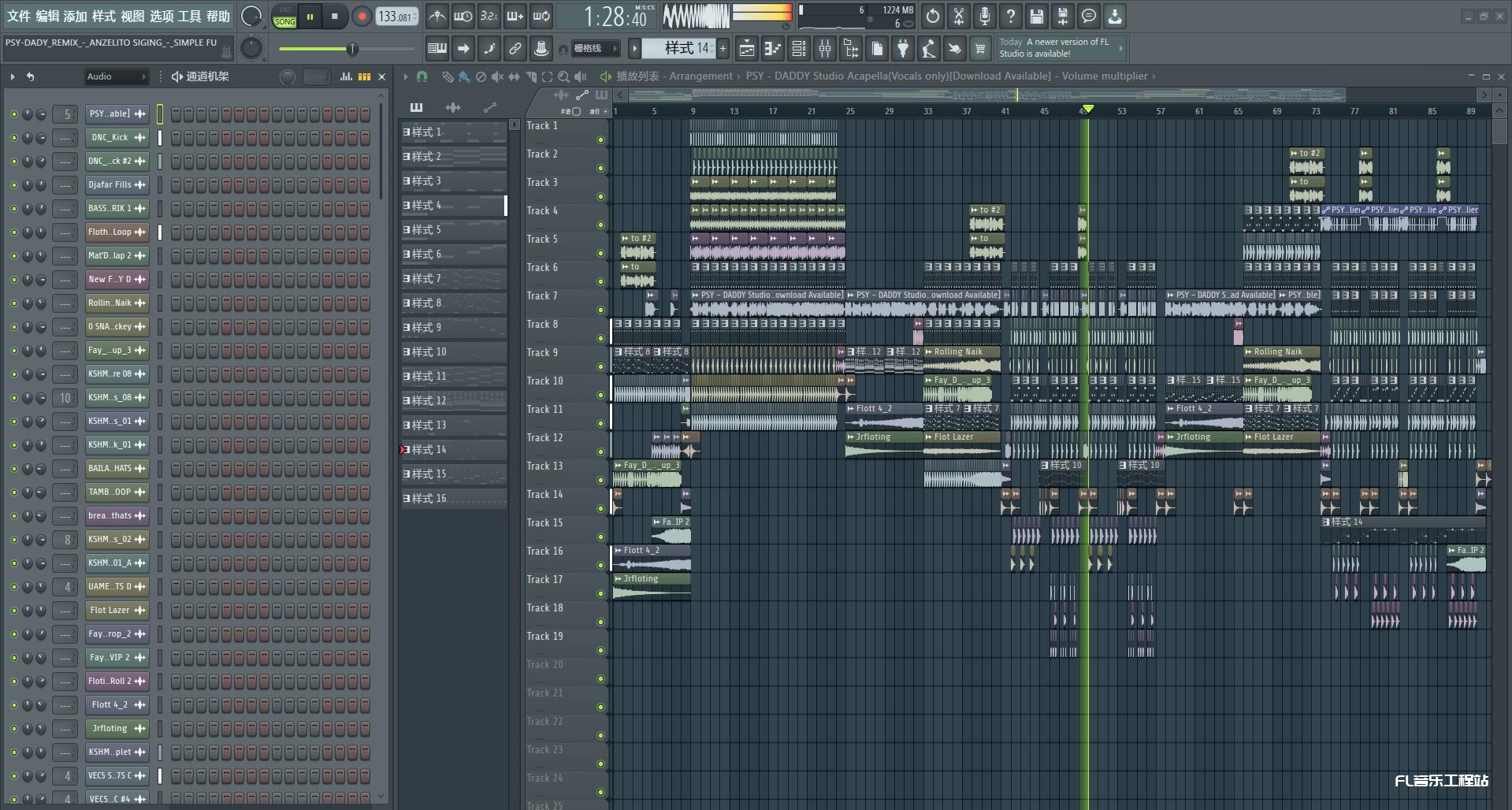1512x810 pixels.
Task: Open the 帮助 menu
Action: point(218,16)
